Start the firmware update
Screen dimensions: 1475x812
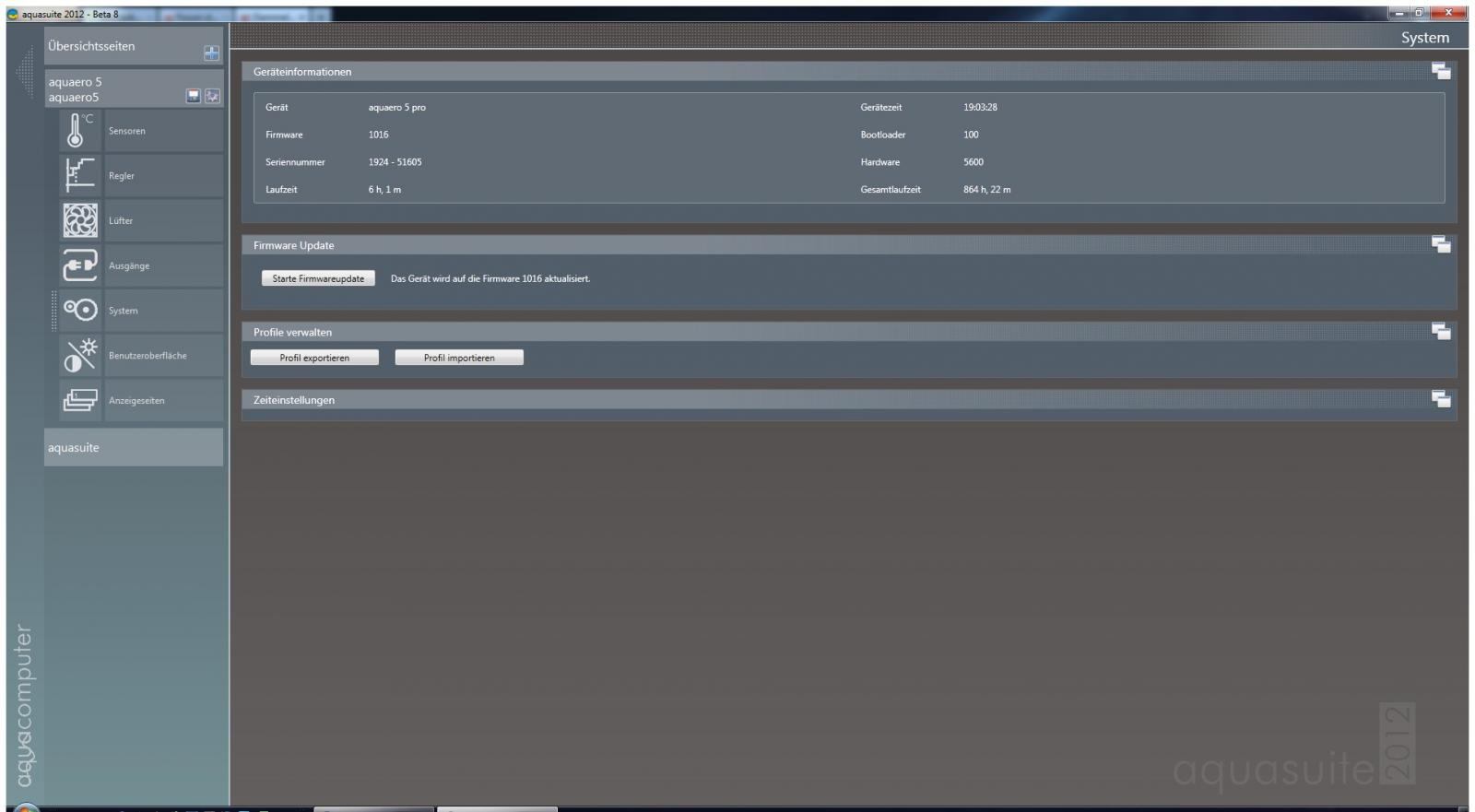[x=318, y=278]
